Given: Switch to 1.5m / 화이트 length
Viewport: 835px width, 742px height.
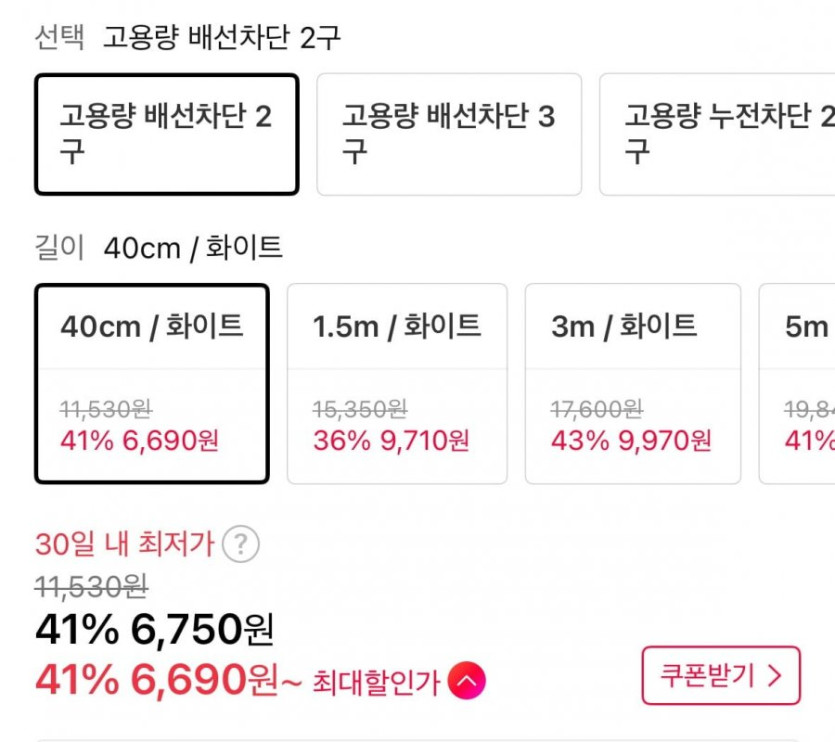Looking at the screenshot, I should click(397, 384).
